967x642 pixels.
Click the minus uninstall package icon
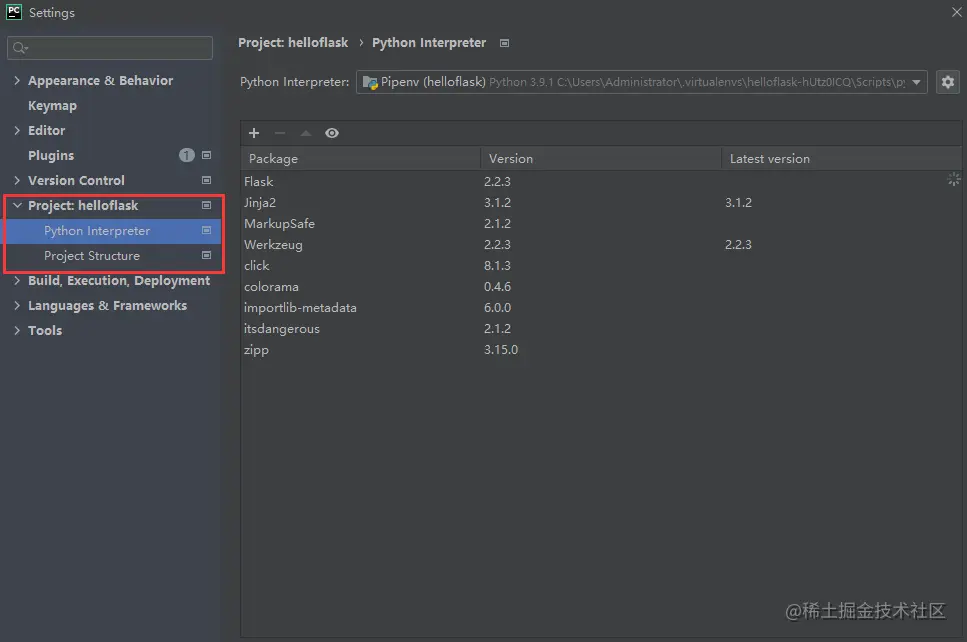point(280,133)
